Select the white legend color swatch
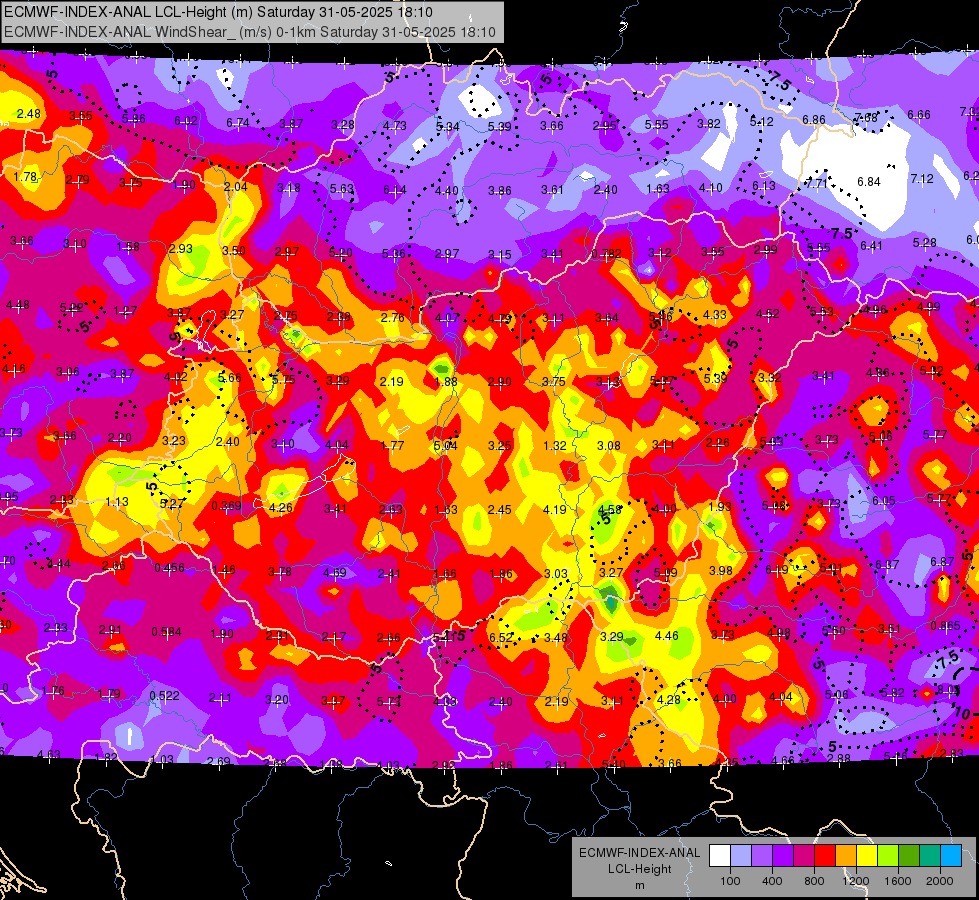 pos(720,856)
